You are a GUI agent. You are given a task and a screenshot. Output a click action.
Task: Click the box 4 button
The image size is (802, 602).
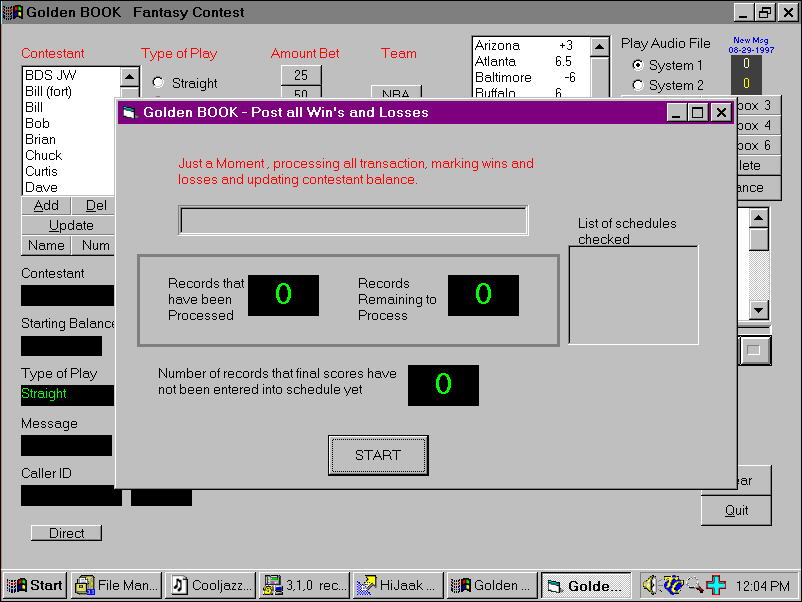tap(759, 125)
